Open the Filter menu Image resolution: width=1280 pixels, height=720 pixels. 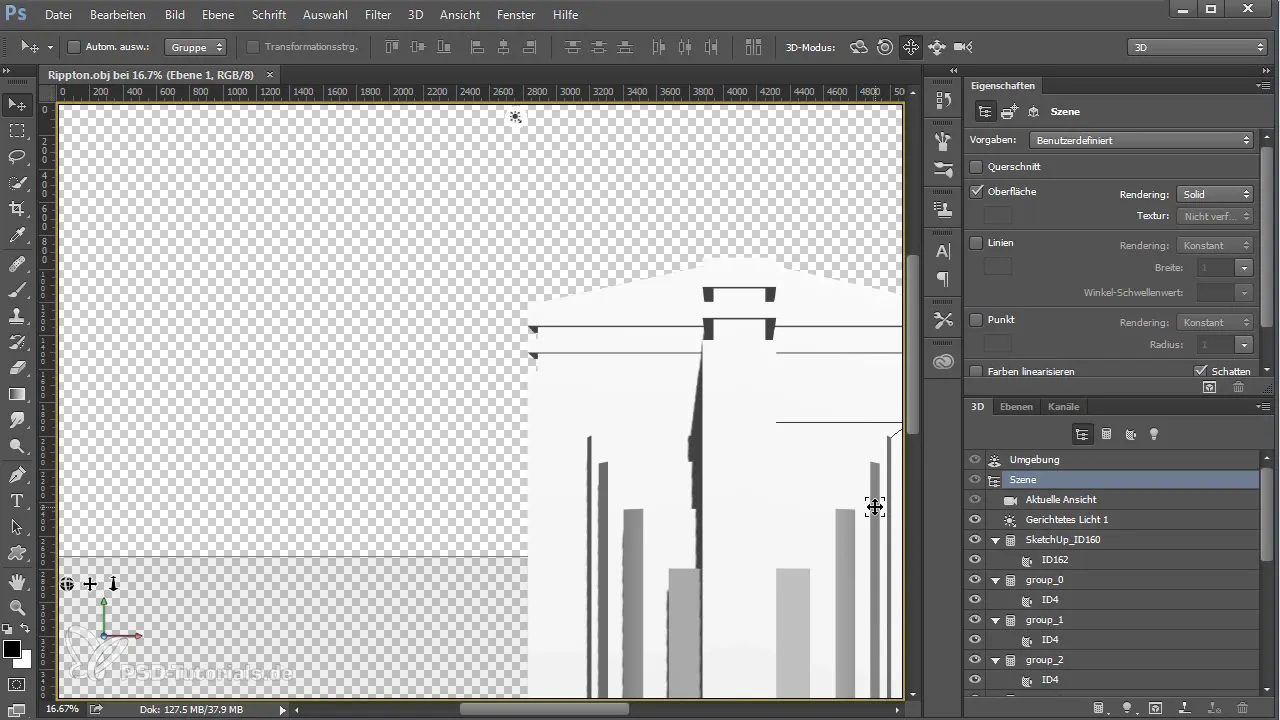tap(378, 15)
